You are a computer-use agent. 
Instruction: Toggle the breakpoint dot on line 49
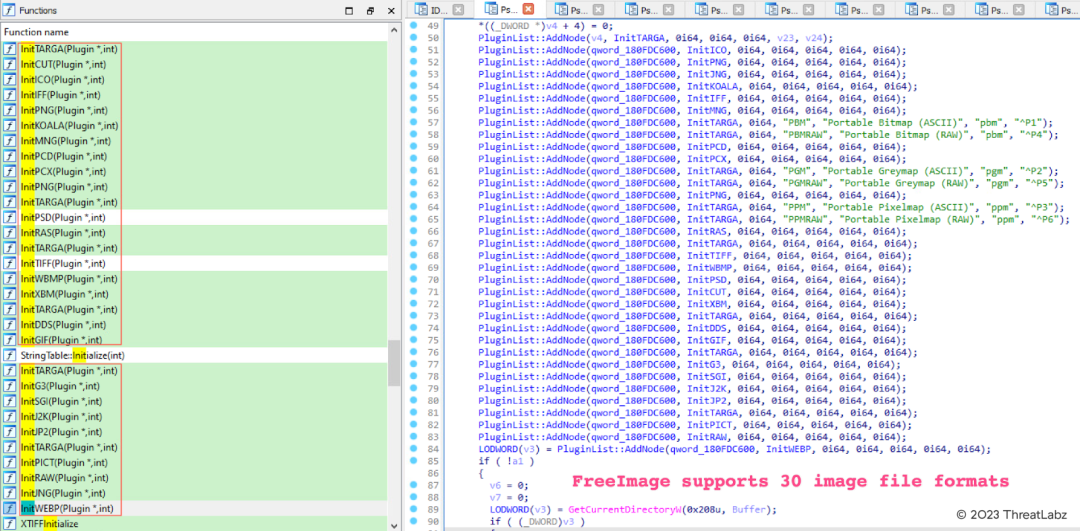point(415,24)
